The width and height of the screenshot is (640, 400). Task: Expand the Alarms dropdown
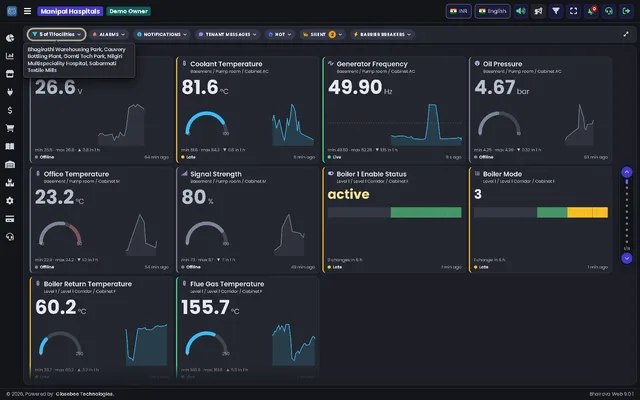[x=109, y=34]
